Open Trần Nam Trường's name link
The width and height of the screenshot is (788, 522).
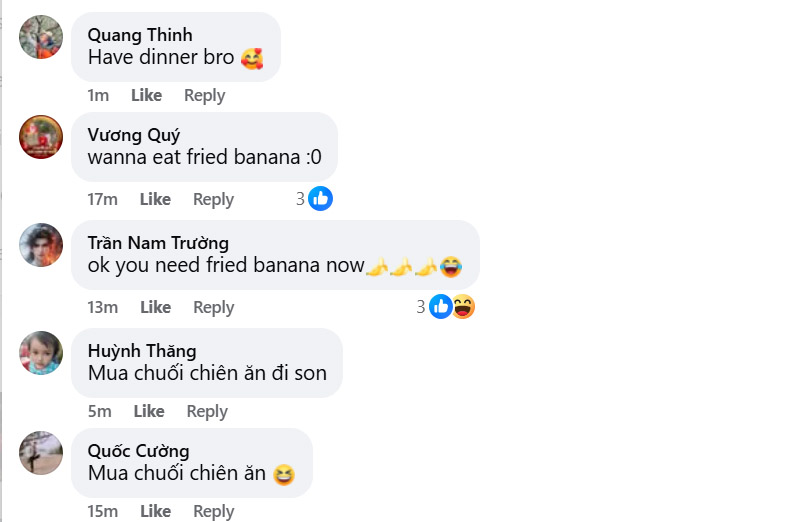(158, 242)
